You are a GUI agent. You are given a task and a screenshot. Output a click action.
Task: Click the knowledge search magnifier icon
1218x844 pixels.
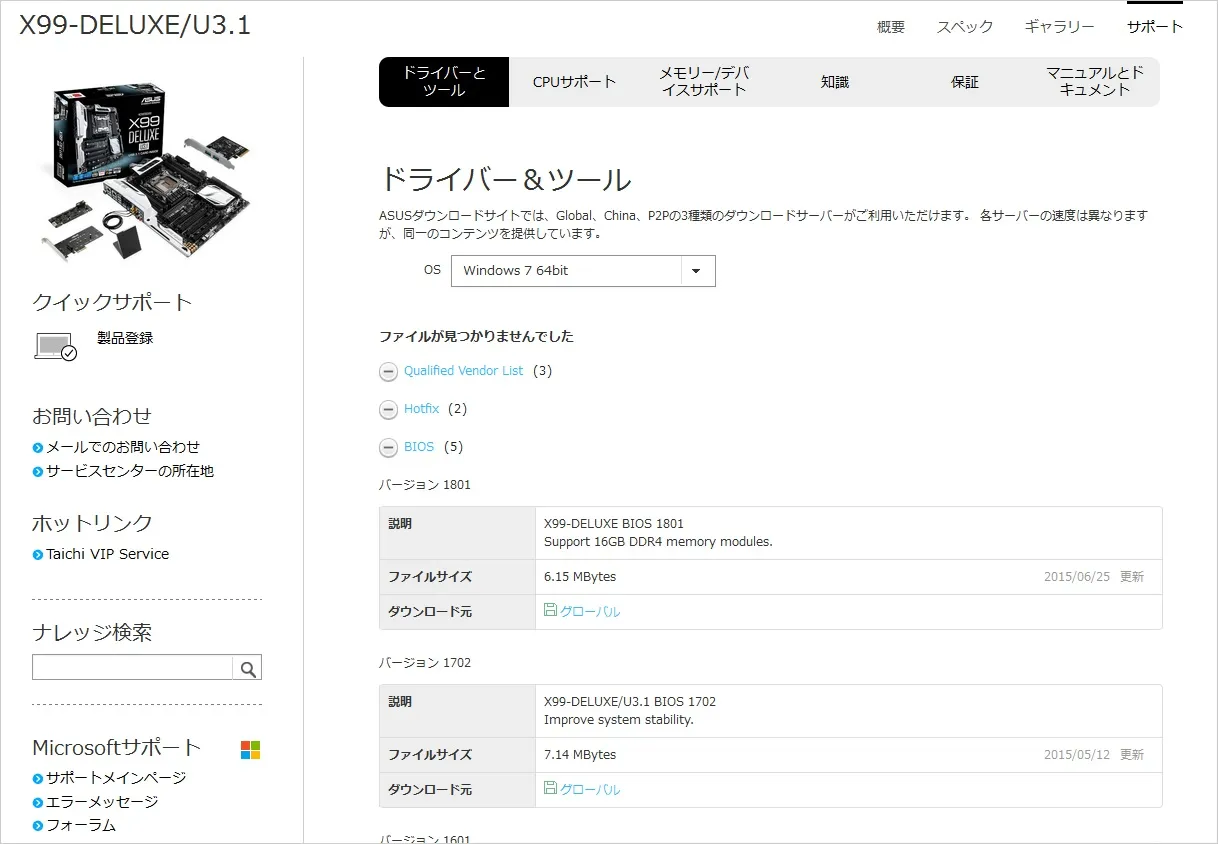click(x=248, y=668)
